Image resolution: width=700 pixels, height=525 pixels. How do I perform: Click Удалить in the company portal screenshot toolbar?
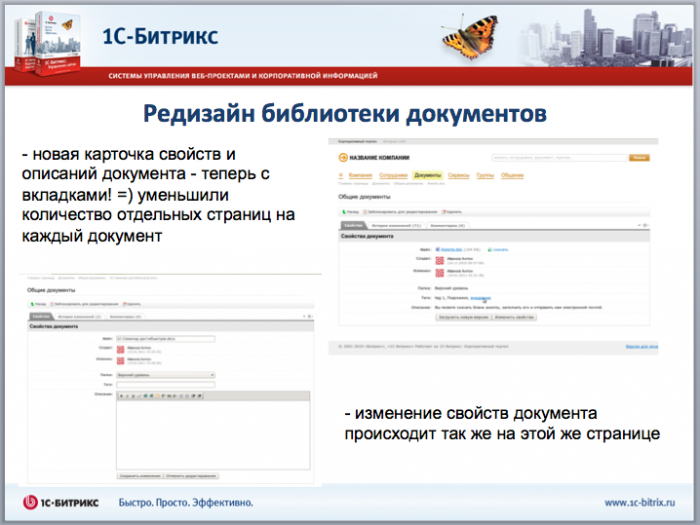tap(451, 212)
